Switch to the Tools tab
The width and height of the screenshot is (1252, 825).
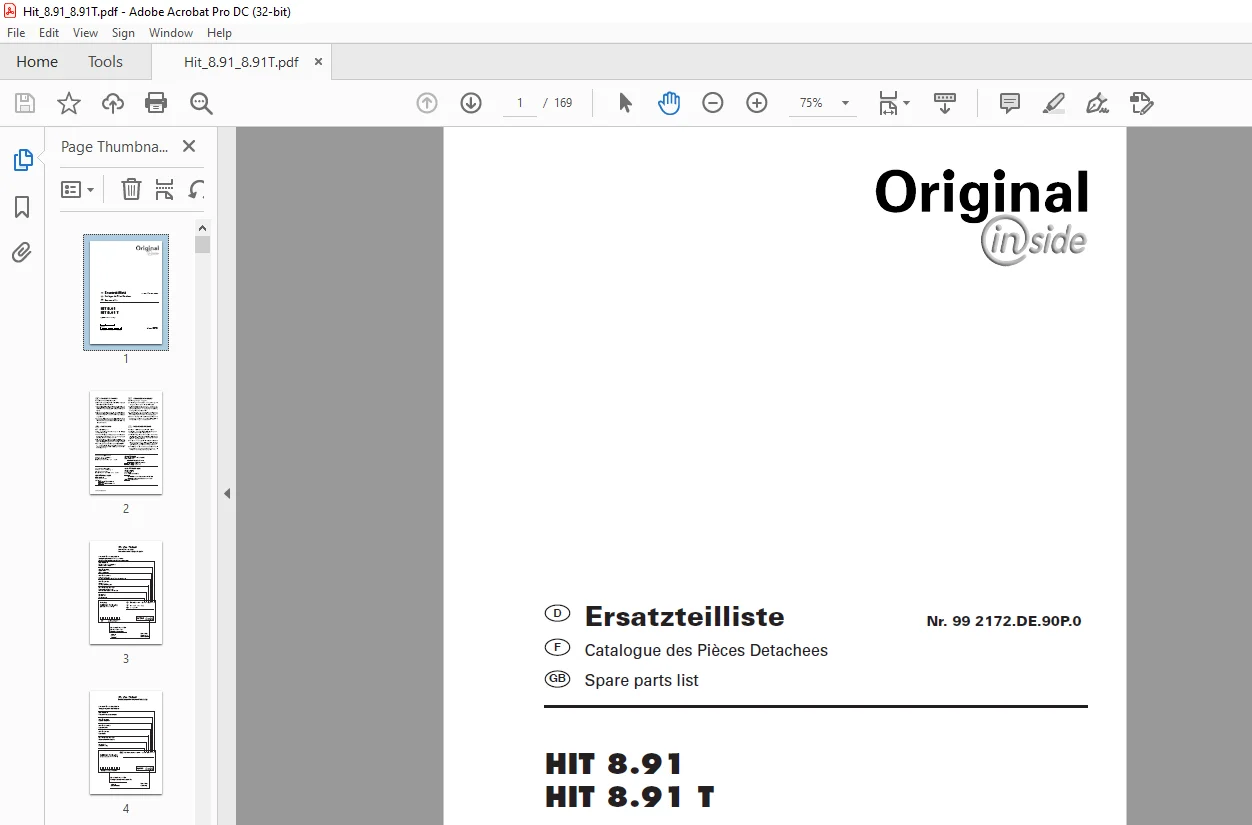105,61
